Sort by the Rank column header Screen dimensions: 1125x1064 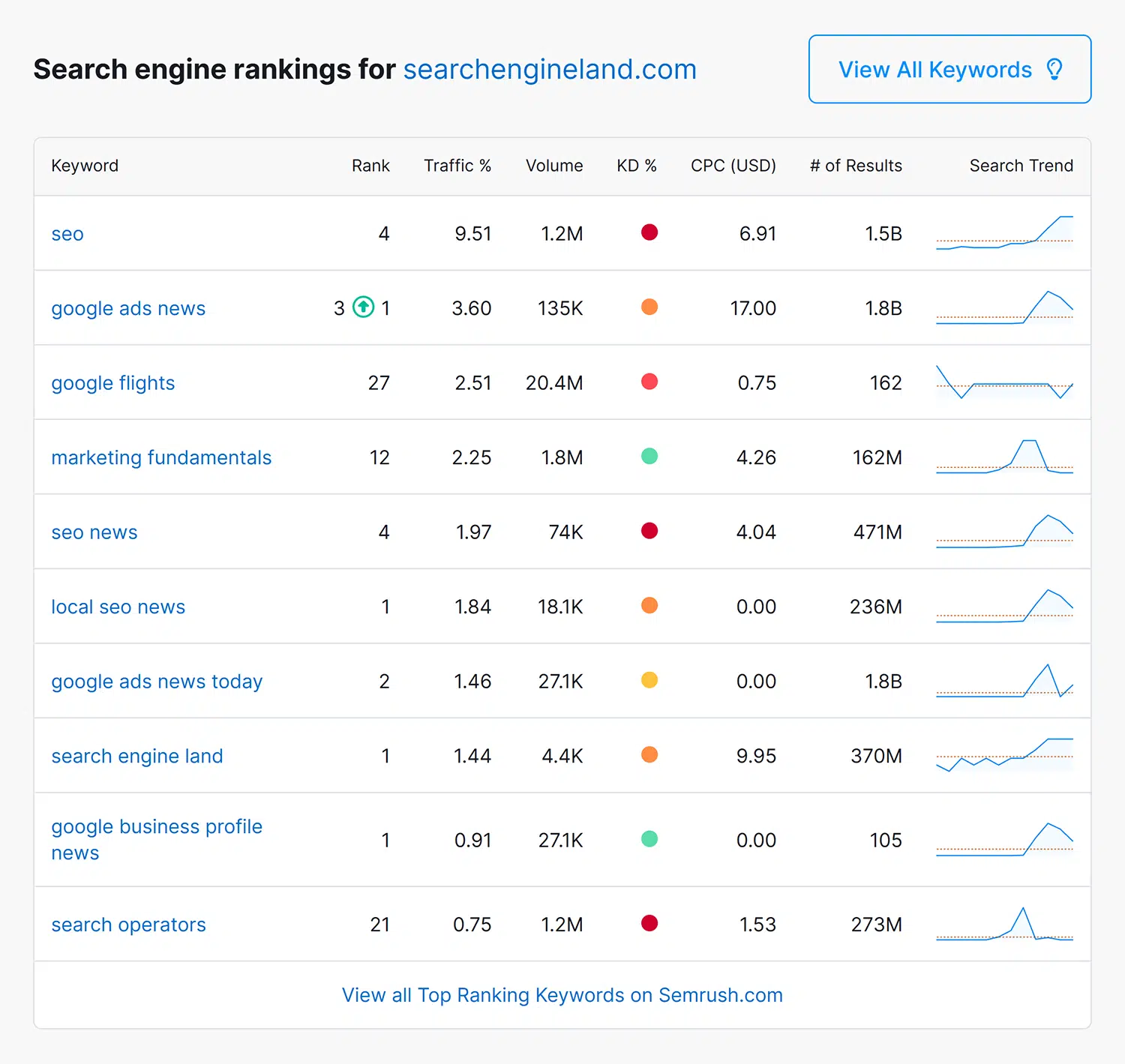pos(370,166)
